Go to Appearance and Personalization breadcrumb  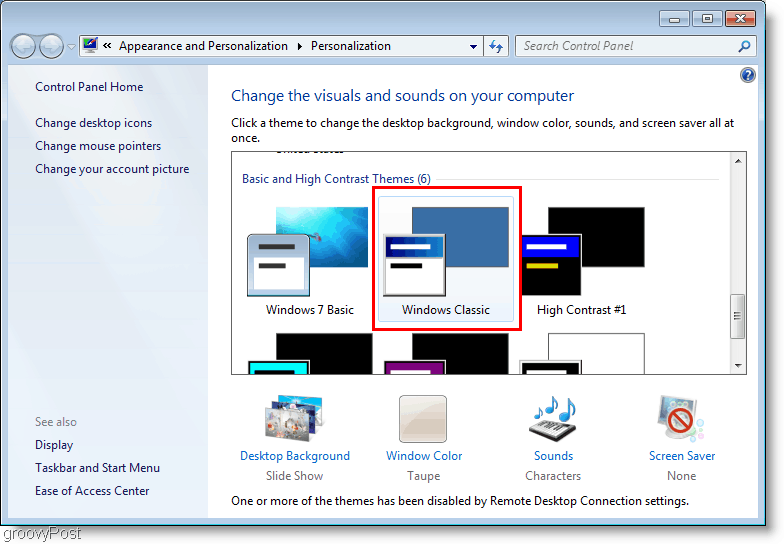[x=203, y=46]
